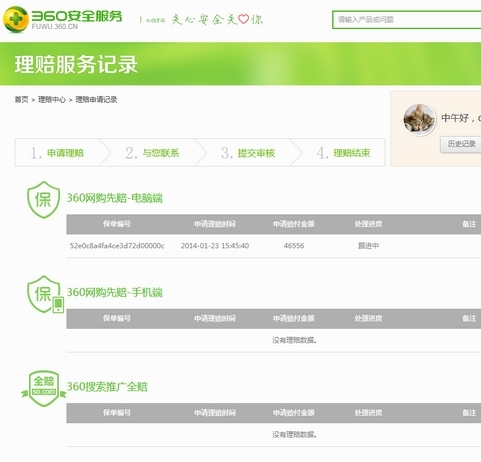Click the 理赔服务记录 banner title
This screenshot has height=462, width=481.
[x=76, y=64]
